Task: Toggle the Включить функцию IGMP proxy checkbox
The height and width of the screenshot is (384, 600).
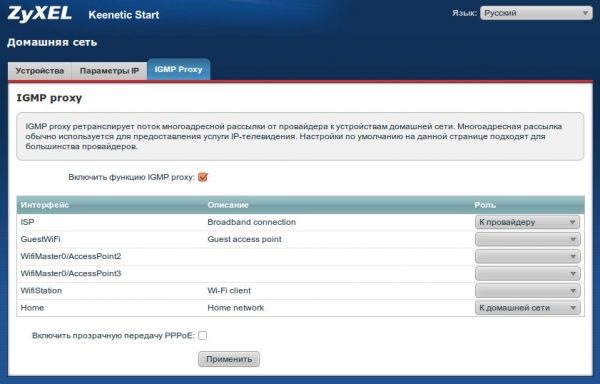Action: point(203,177)
